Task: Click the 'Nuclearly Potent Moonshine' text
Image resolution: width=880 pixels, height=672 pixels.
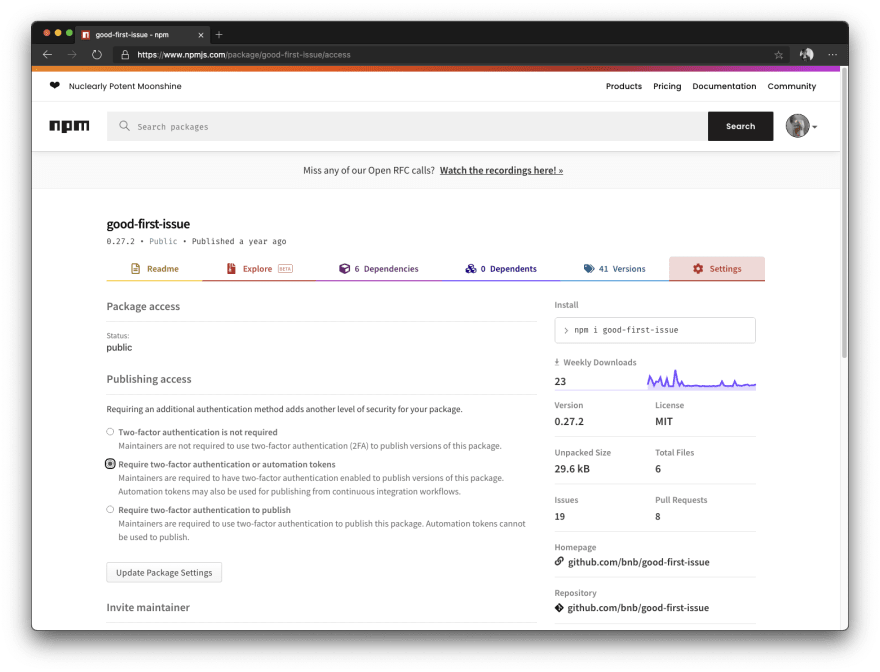Action: coord(125,86)
